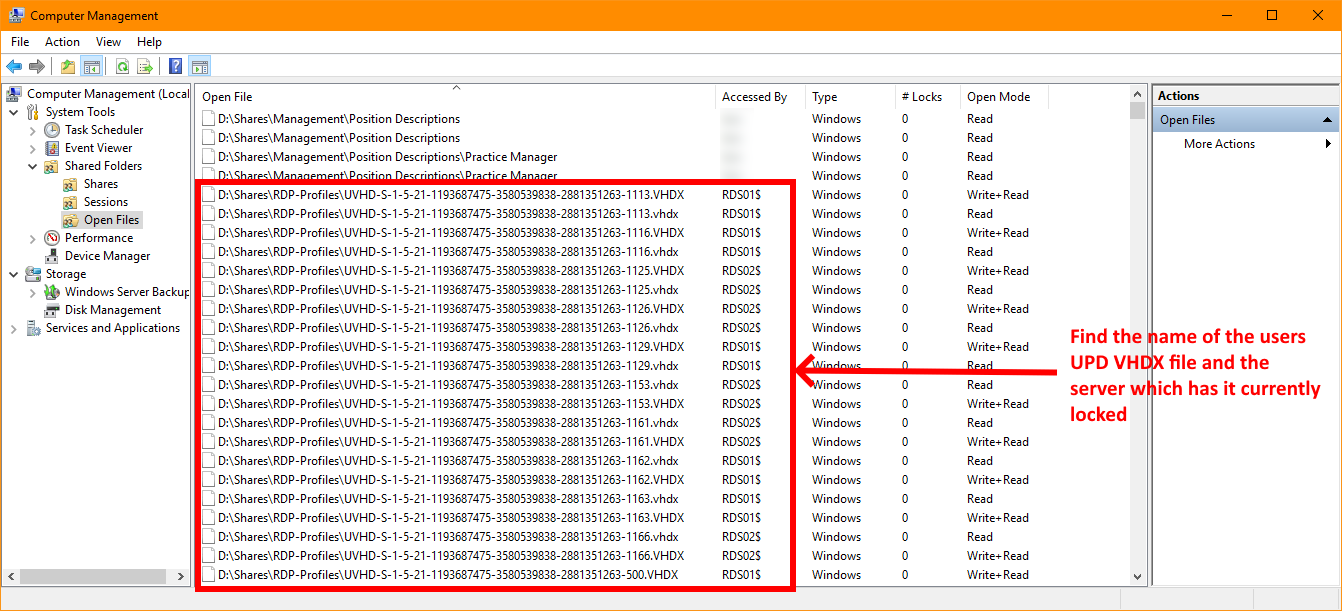Click the Forward navigation arrow
Screen dimensions: 1342x611
click(35, 66)
